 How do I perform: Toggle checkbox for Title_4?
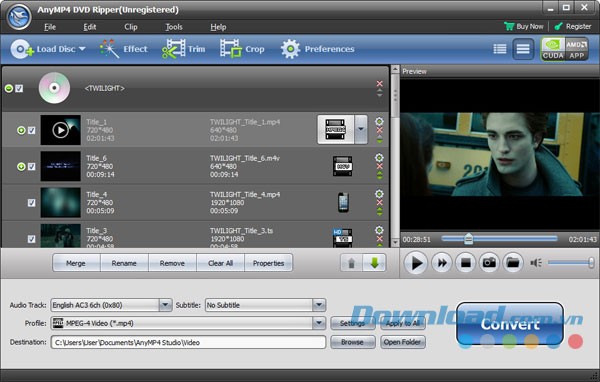[31, 202]
